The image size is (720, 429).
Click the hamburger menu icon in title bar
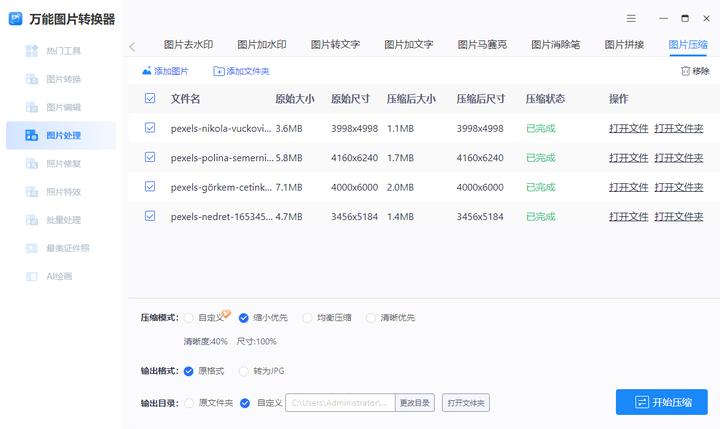point(631,18)
